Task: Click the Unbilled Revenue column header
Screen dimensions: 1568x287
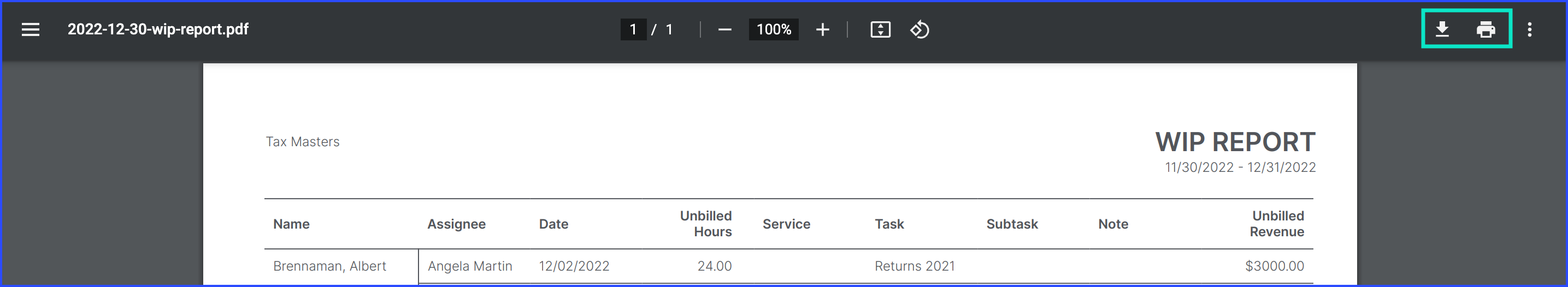Action: (x=1276, y=224)
